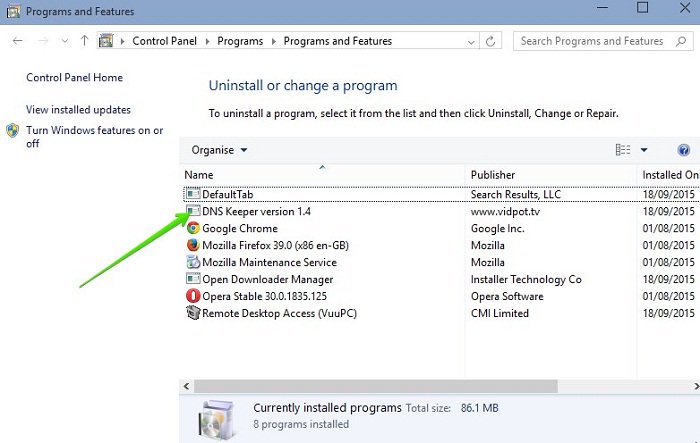The height and width of the screenshot is (443, 700).
Task: Select the Open Downloader Manager entry
Action: tap(267, 280)
